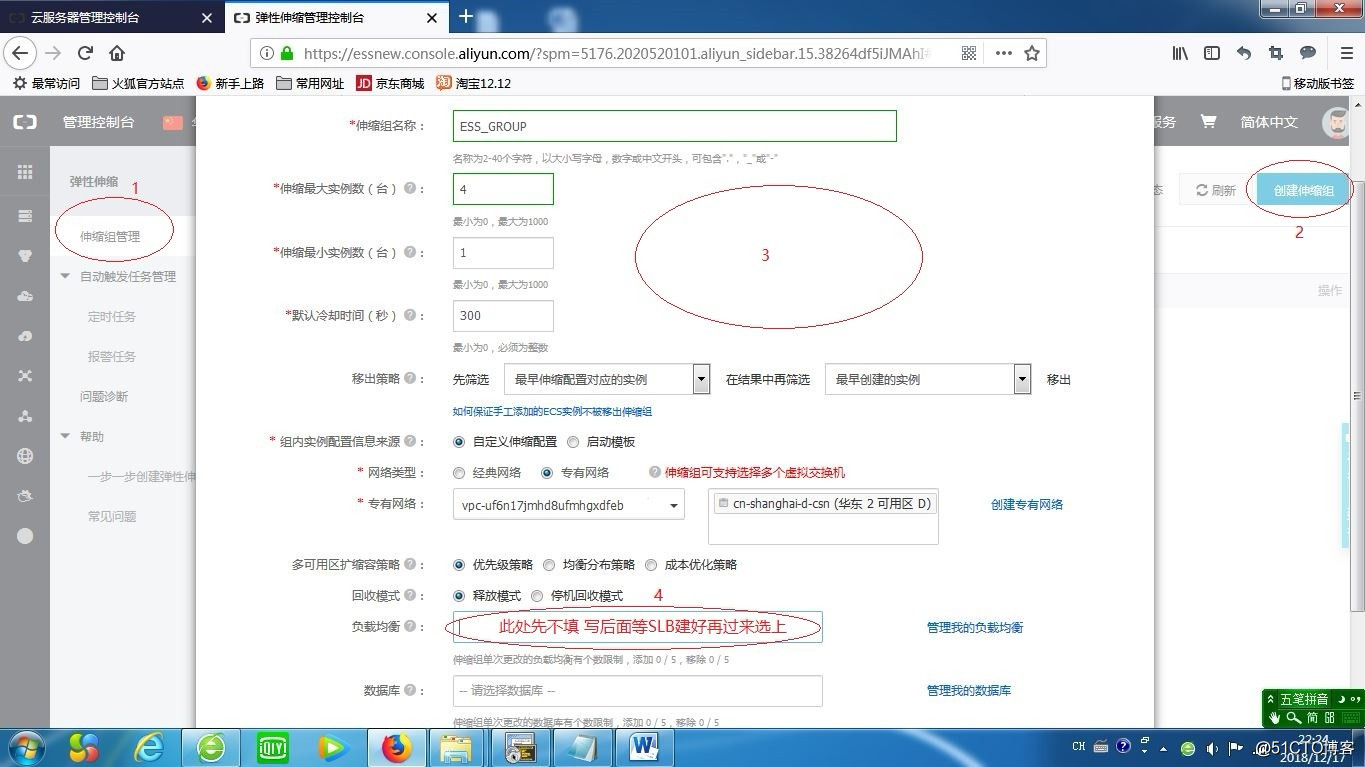Screen dimensions: 1365x767
Task: Open link 如何保证手工添加的ECS实例不被移出伸缩组
Action: tap(552, 411)
